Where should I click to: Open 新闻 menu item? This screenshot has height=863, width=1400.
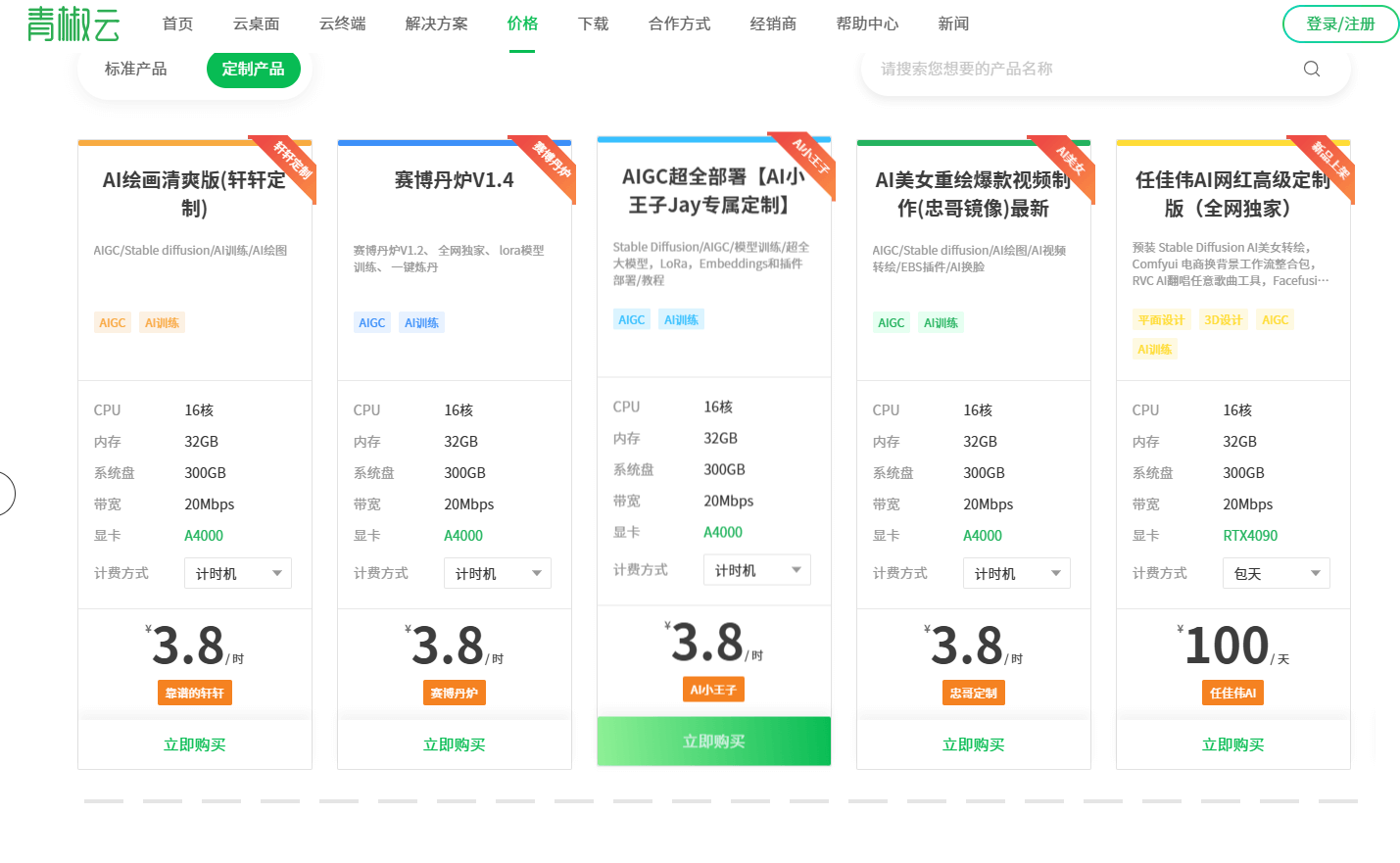click(x=953, y=24)
